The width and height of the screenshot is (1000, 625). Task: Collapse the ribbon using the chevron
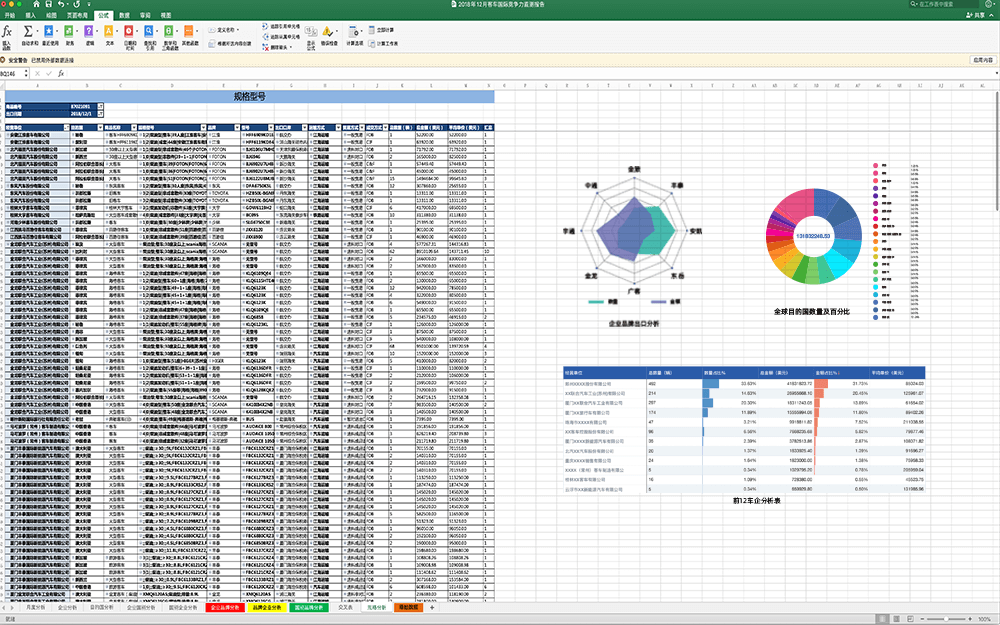pyautogui.click(x=992, y=17)
